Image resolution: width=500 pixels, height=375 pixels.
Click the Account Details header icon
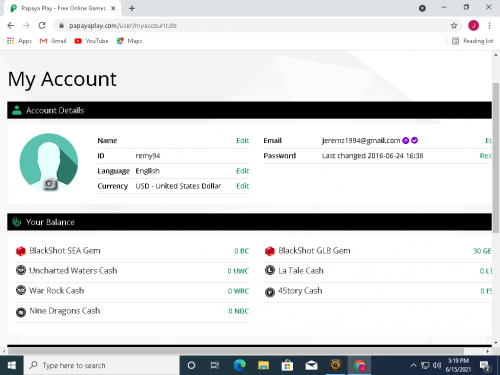tap(16, 110)
